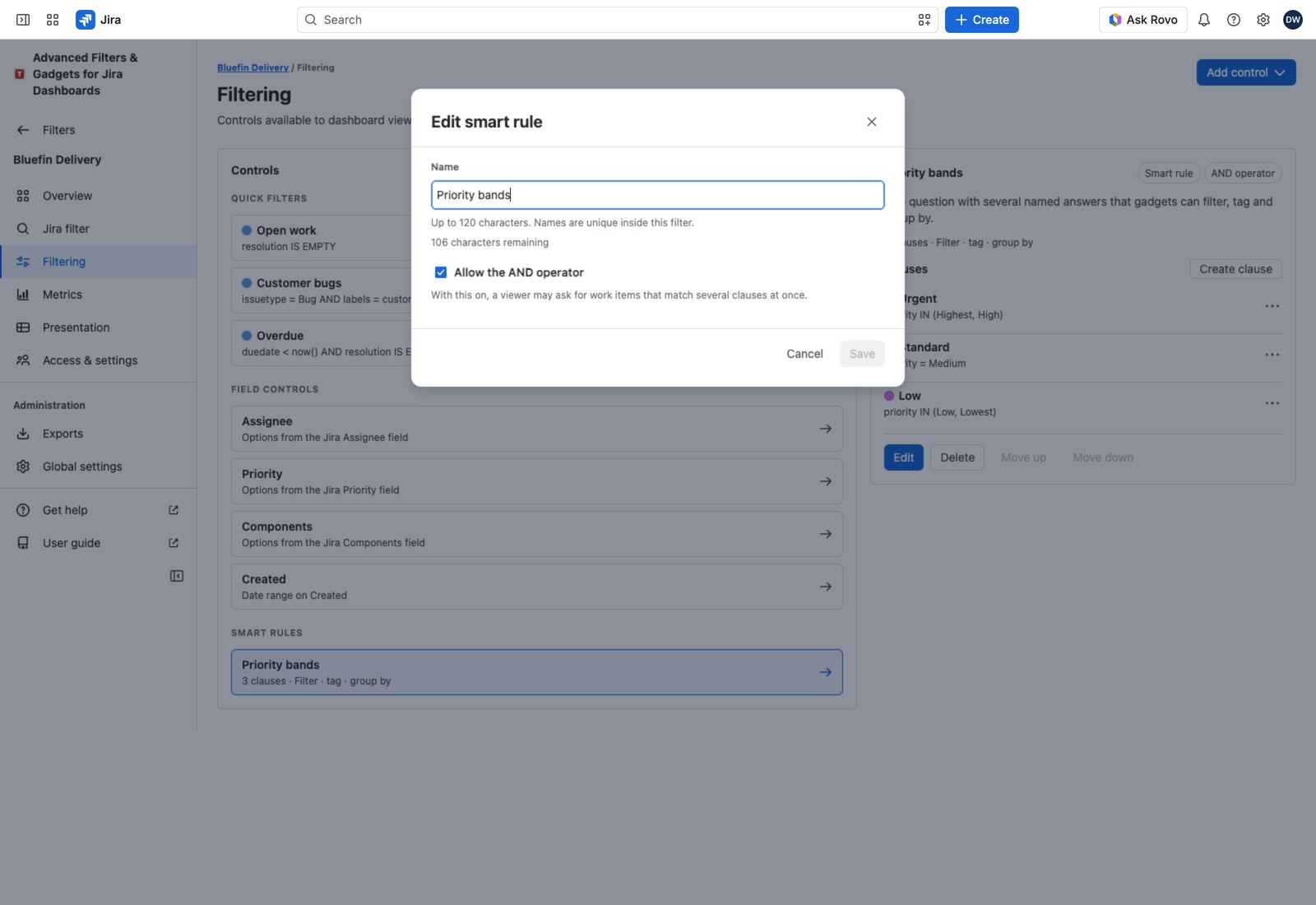Open the notifications bell
The height and width of the screenshot is (905, 1316).
(x=1204, y=20)
